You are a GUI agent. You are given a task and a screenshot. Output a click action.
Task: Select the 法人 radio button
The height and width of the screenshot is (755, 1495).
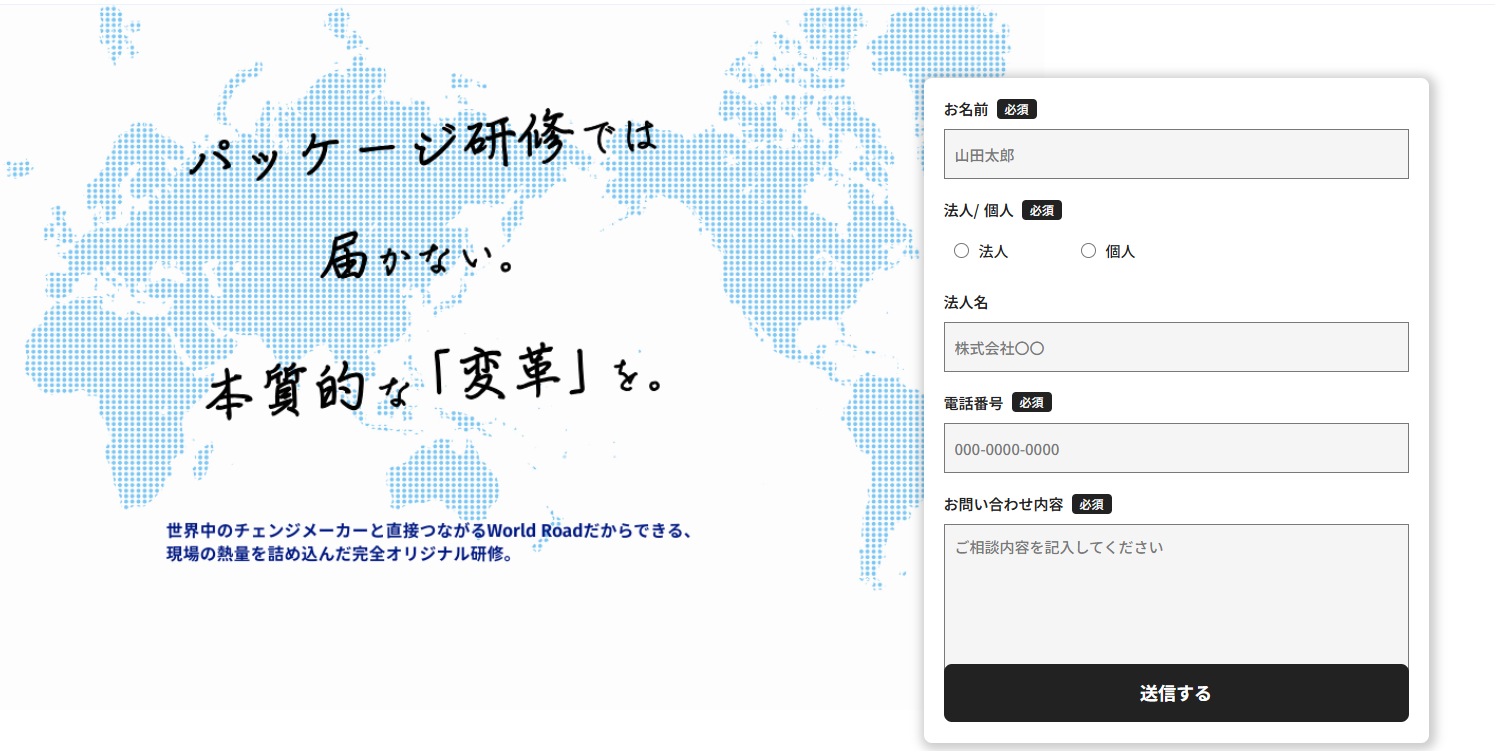(962, 251)
